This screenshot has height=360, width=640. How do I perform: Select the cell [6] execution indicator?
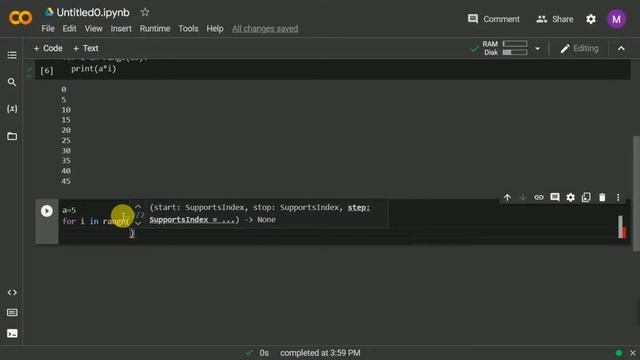click(x=47, y=71)
